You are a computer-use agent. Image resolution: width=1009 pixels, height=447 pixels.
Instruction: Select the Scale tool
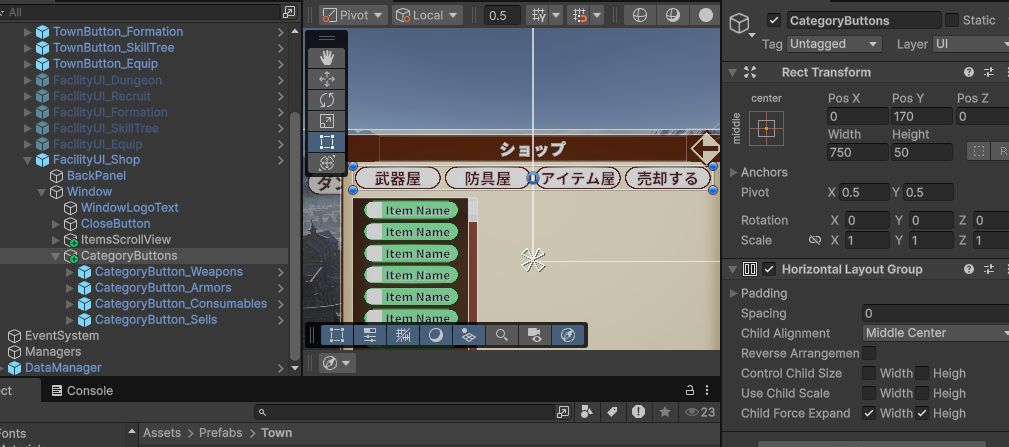click(327, 121)
